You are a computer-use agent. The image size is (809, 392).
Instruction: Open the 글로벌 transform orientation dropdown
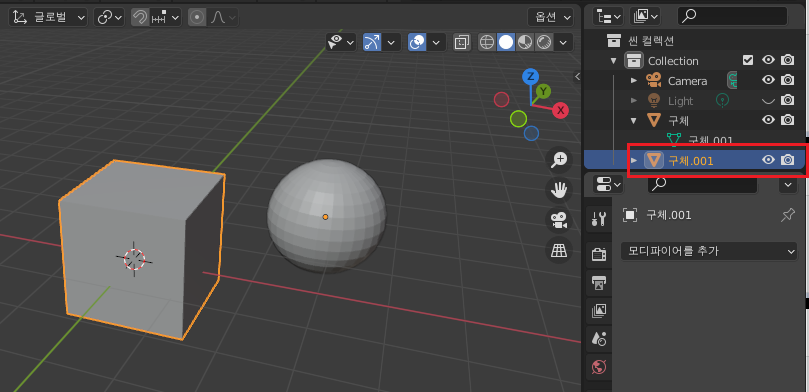pyautogui.click(x=48, y=18)
